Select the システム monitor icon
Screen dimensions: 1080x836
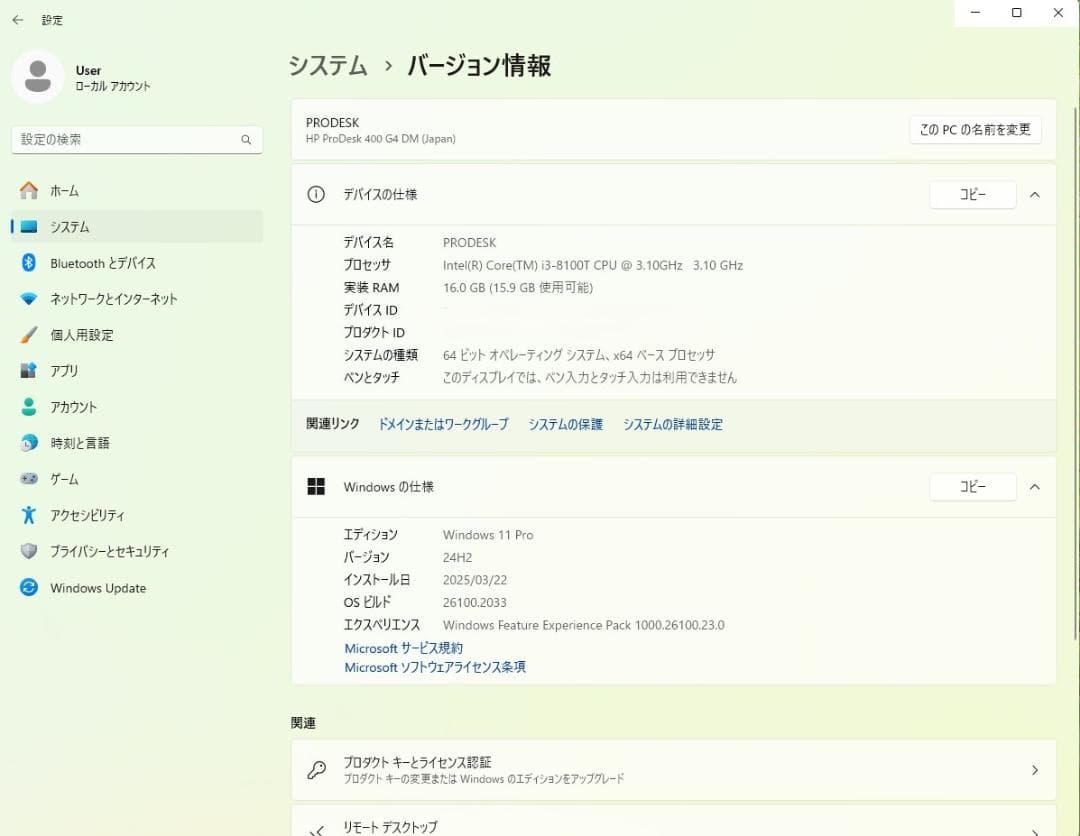(29, 227)
